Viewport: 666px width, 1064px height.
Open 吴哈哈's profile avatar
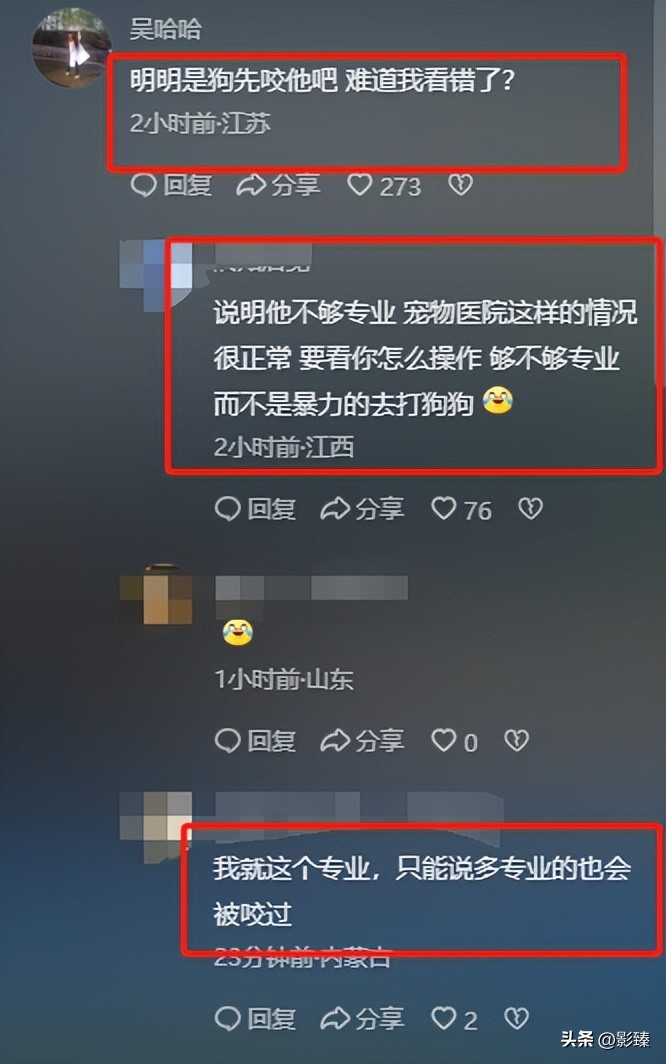pos(72,47)
